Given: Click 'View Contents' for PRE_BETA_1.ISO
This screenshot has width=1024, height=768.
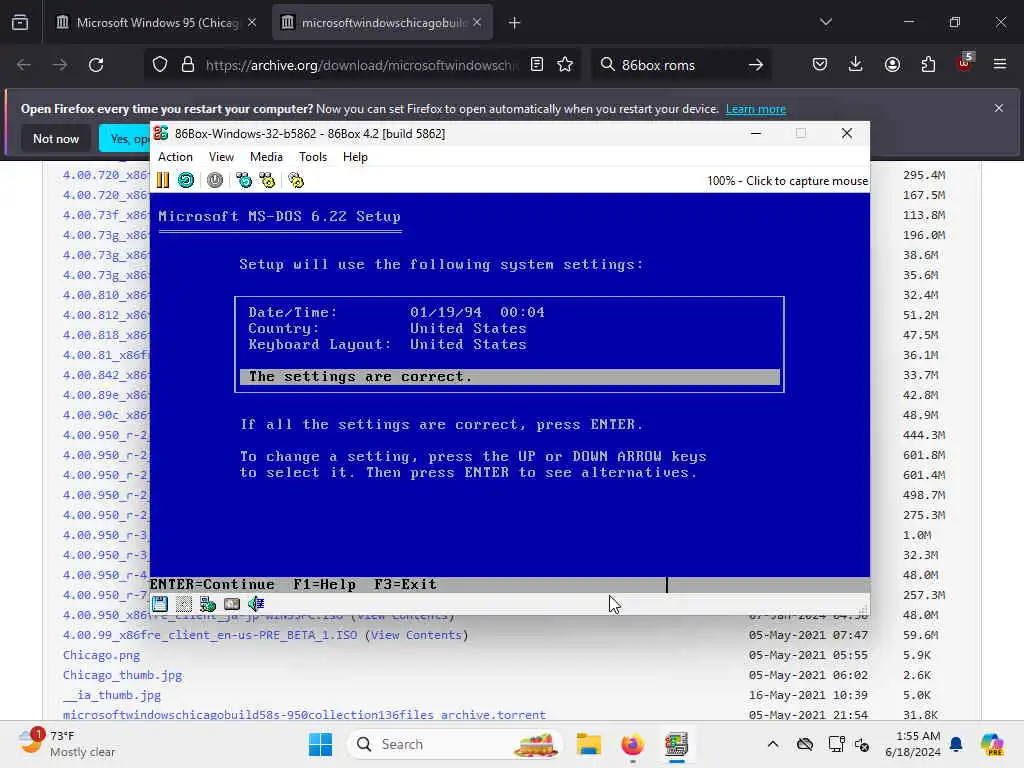Looking at the screenshot, I should tap(416, 635).
